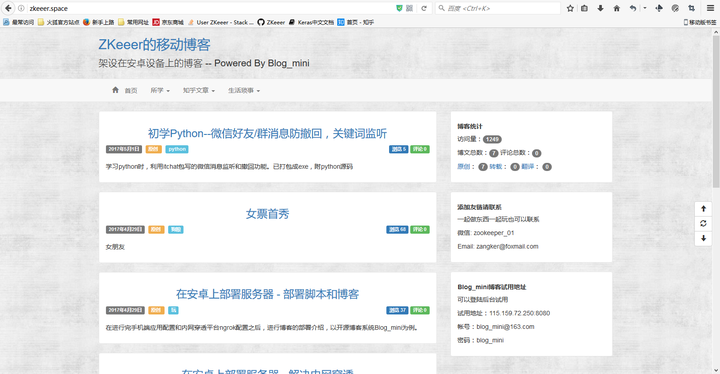Open the 初学Python 微信好友 post
Image resolution: width=720 pixels, height=374 pixels.
[x=267, y=133]
